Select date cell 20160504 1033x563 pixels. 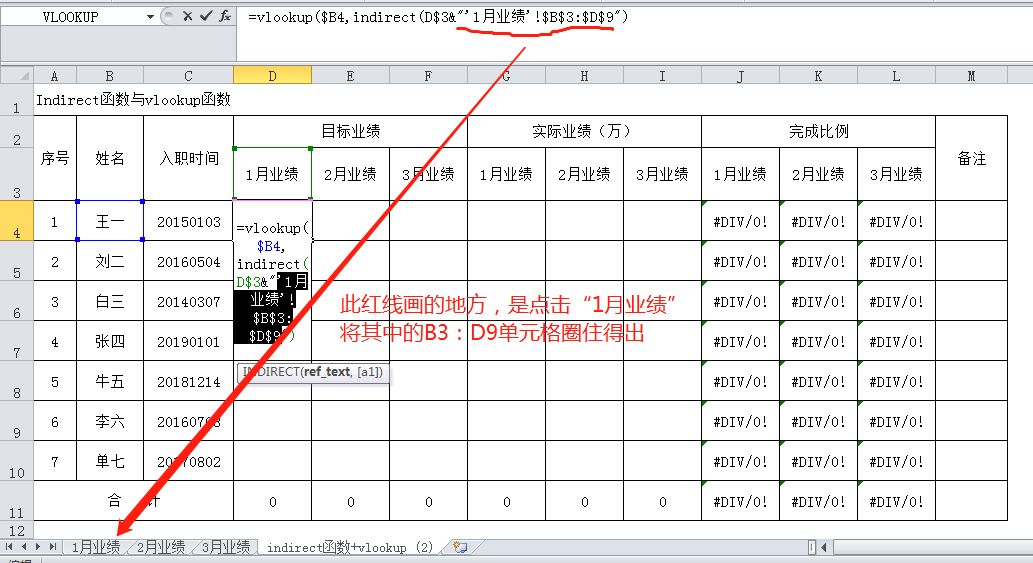188,261
